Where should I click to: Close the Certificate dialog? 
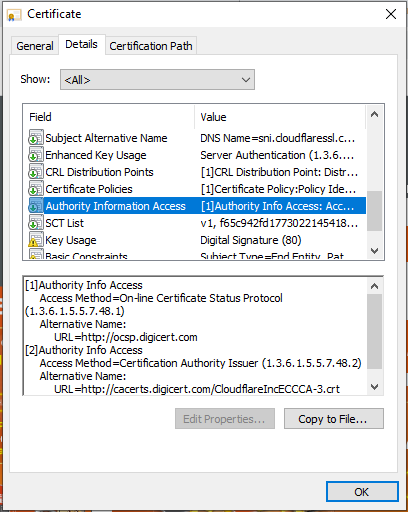click(x=391, y=14)
